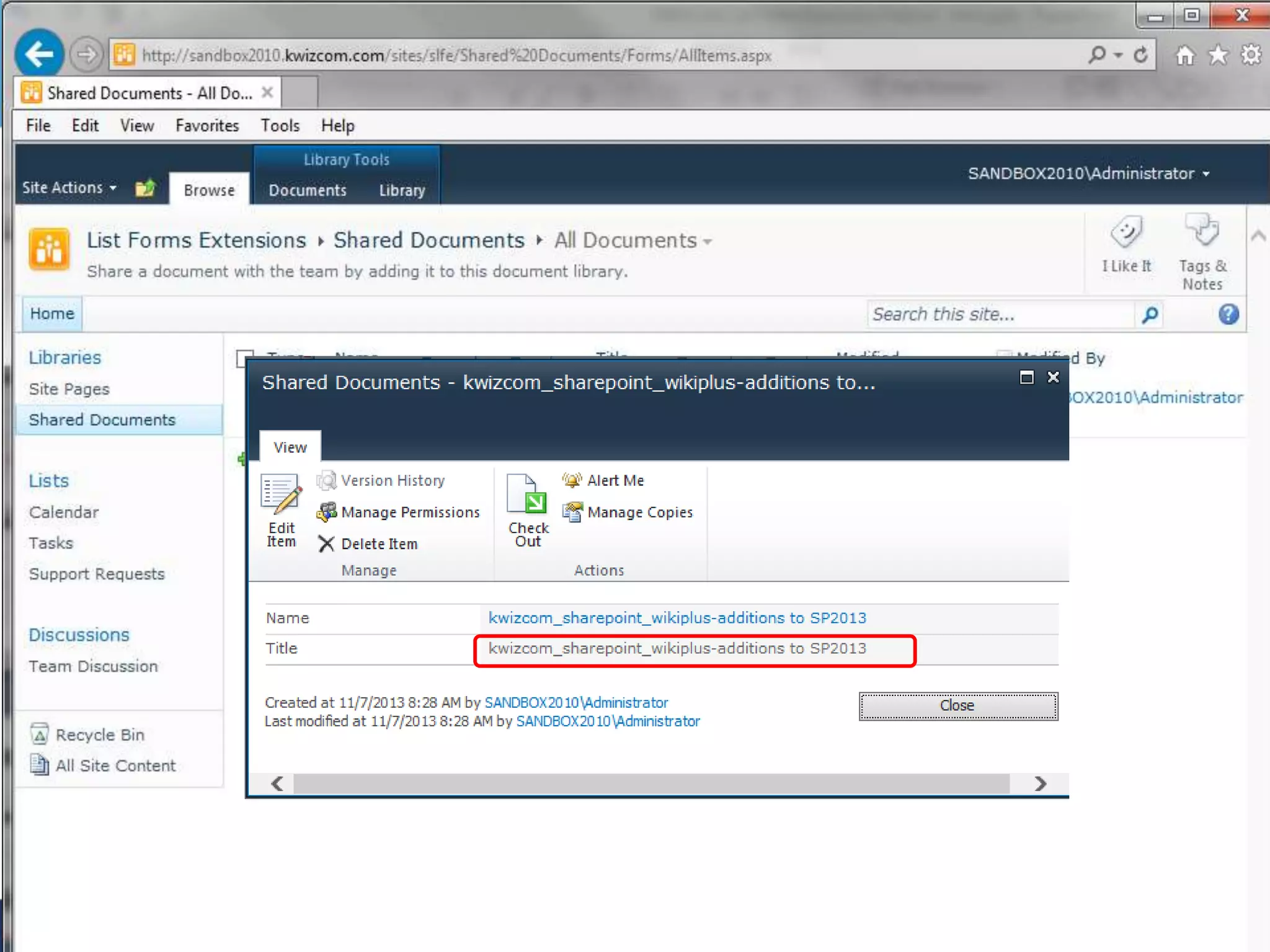
Task: Click the browser address bar URL
Action: click(456, 56)
